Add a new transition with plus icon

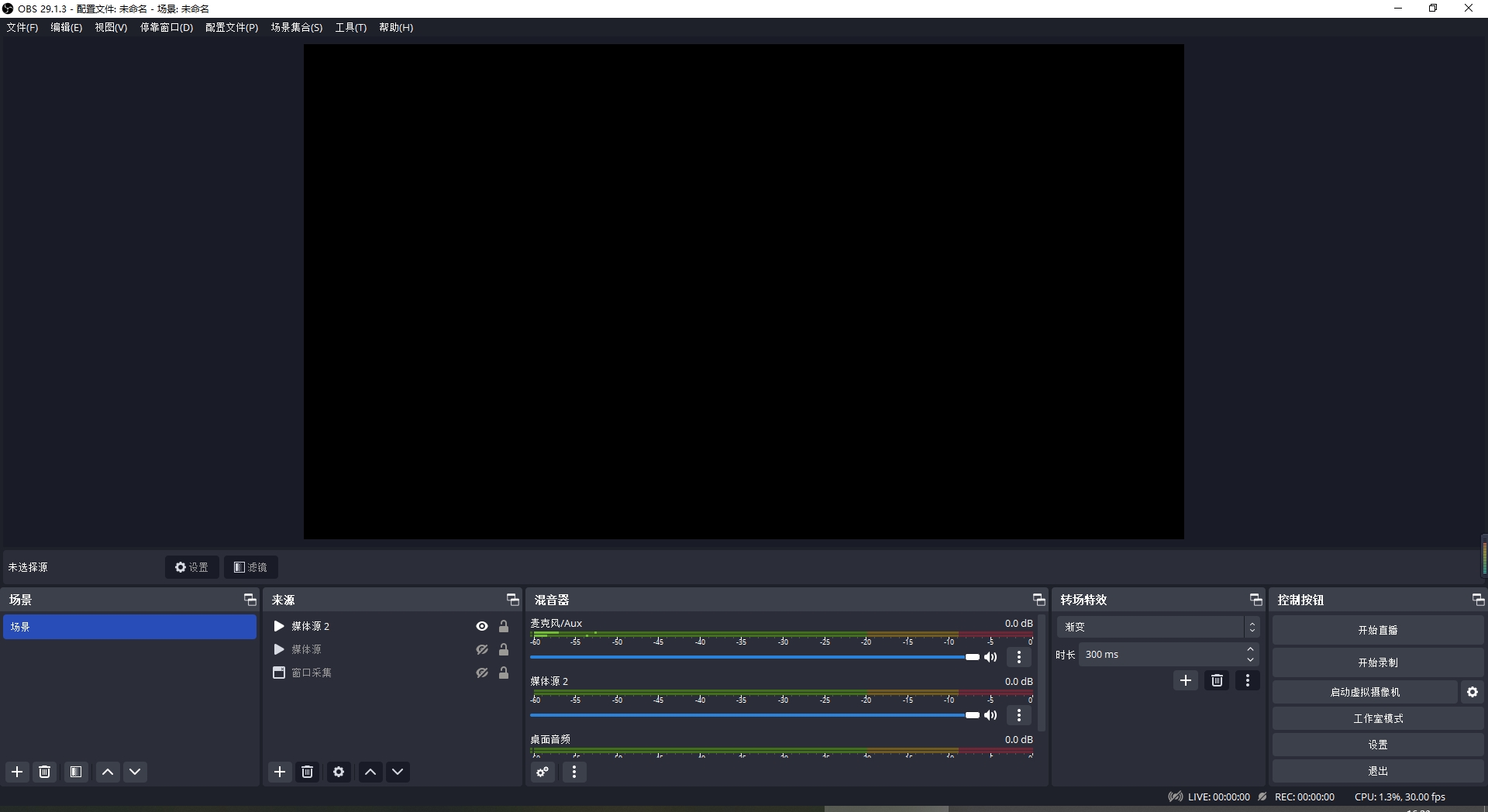(1186, 680)
